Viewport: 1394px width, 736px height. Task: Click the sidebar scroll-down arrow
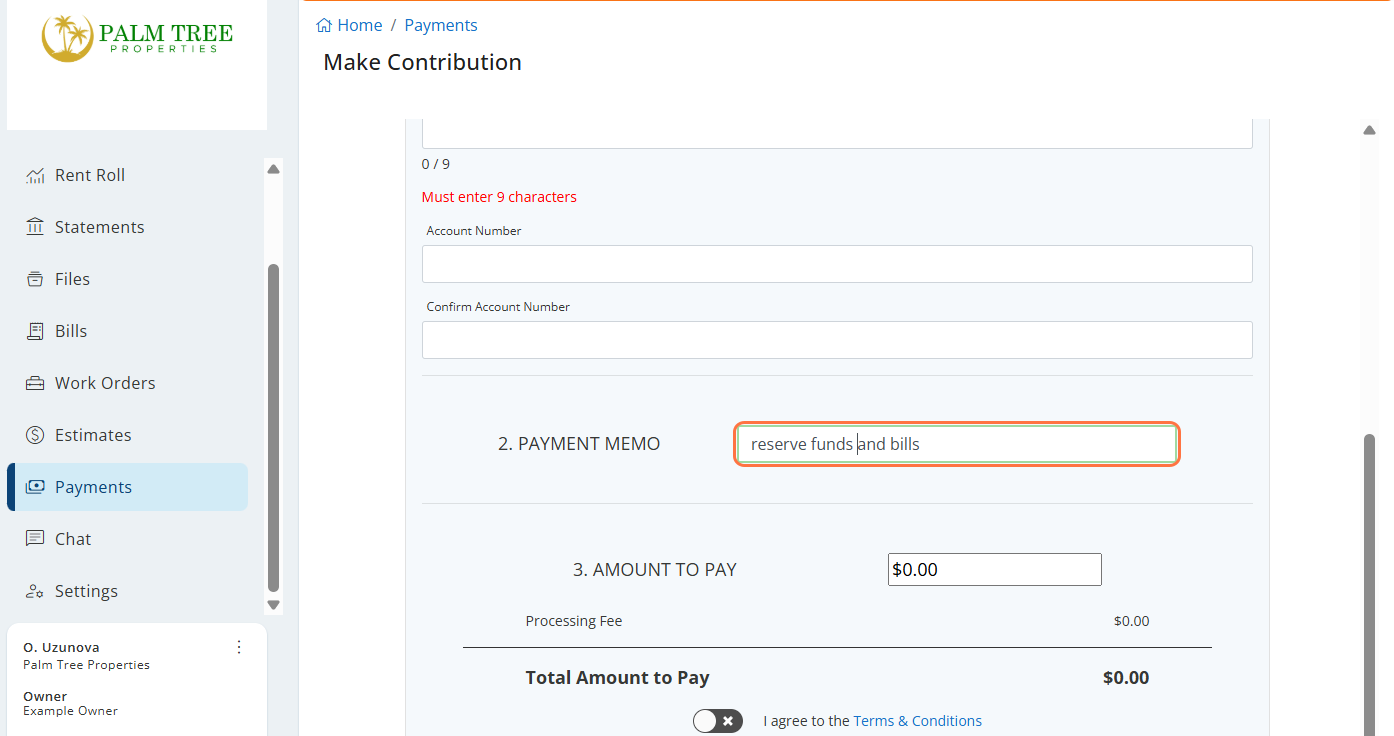tap(273, 605)
